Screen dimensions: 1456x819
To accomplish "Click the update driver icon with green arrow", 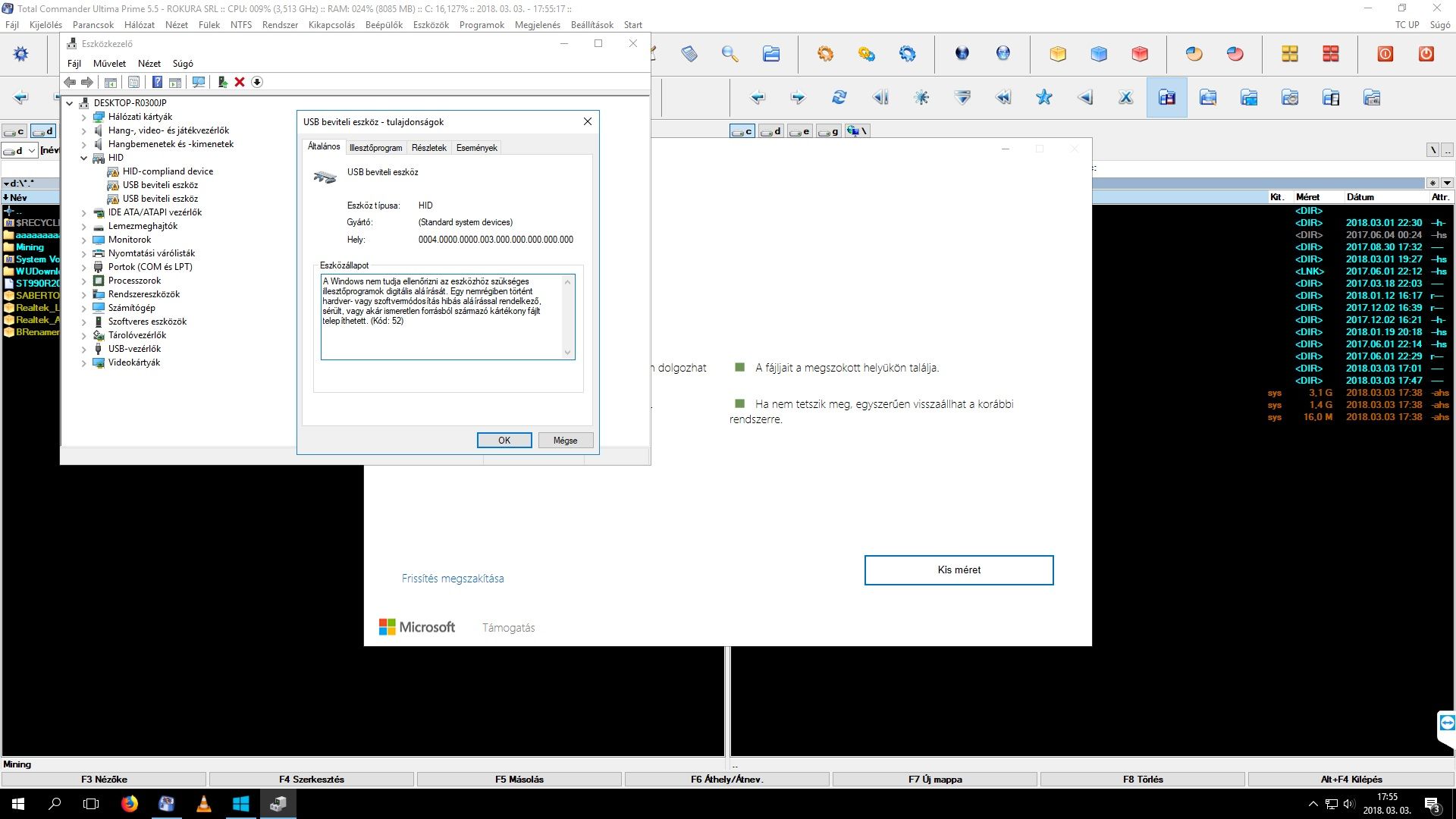I will pos(222,82).
